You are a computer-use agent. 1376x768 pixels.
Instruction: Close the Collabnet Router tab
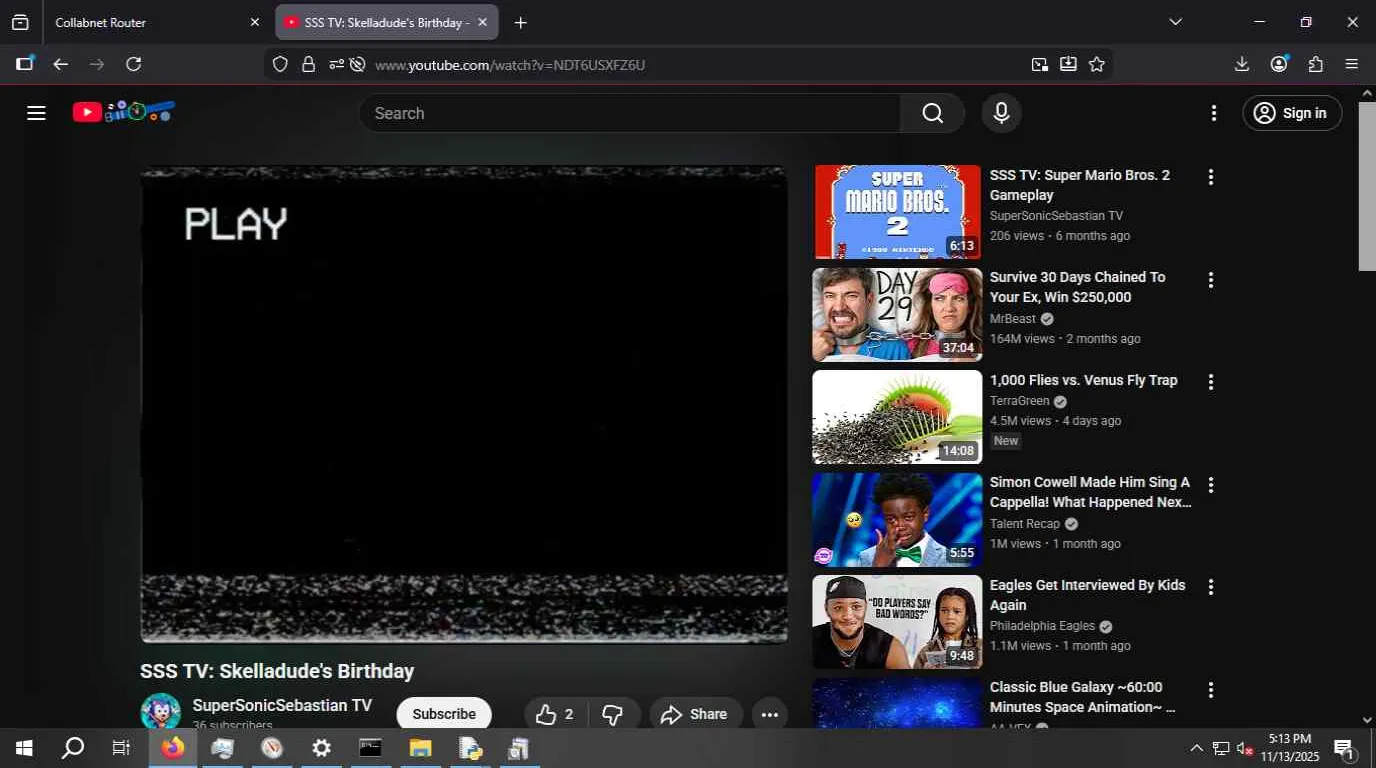pos(254,22)
